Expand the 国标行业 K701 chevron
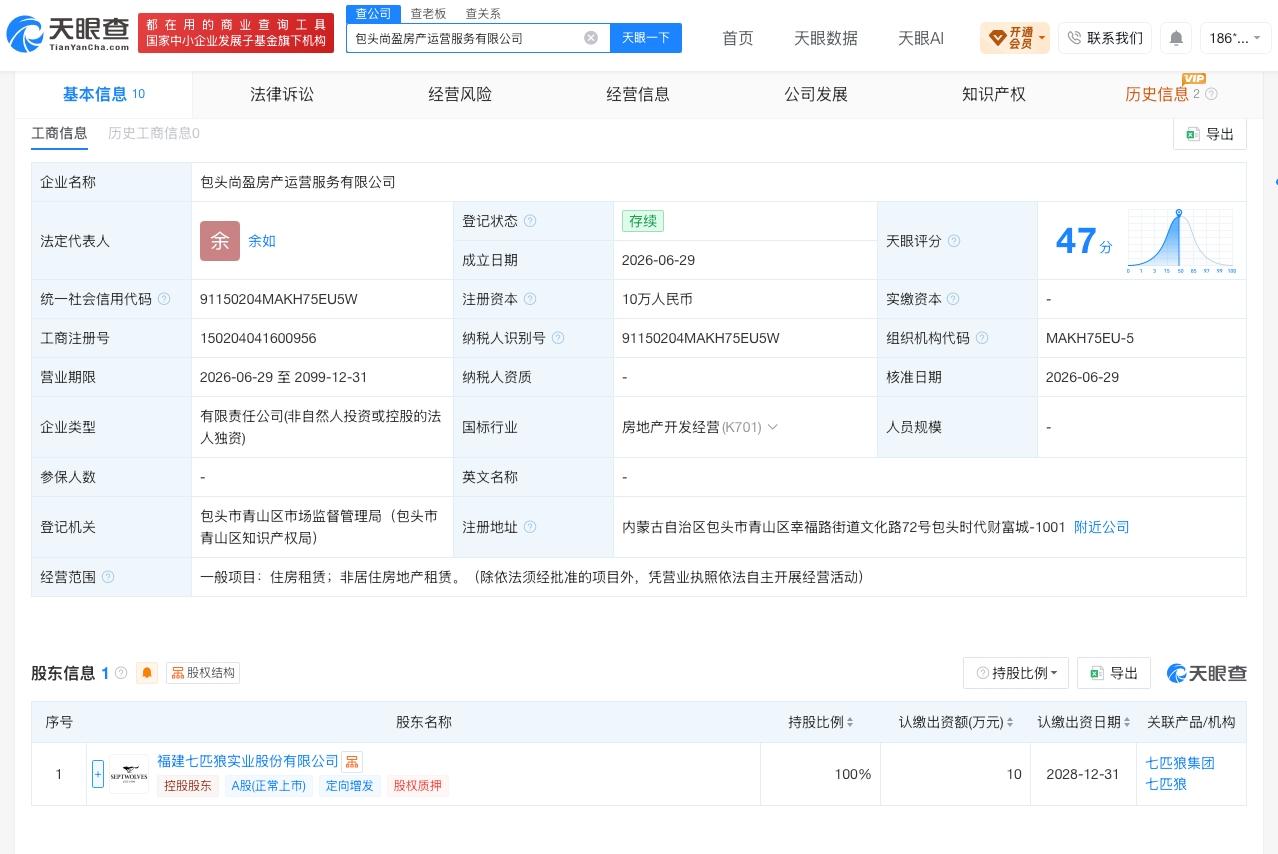1278x854 pixels. 772,427
